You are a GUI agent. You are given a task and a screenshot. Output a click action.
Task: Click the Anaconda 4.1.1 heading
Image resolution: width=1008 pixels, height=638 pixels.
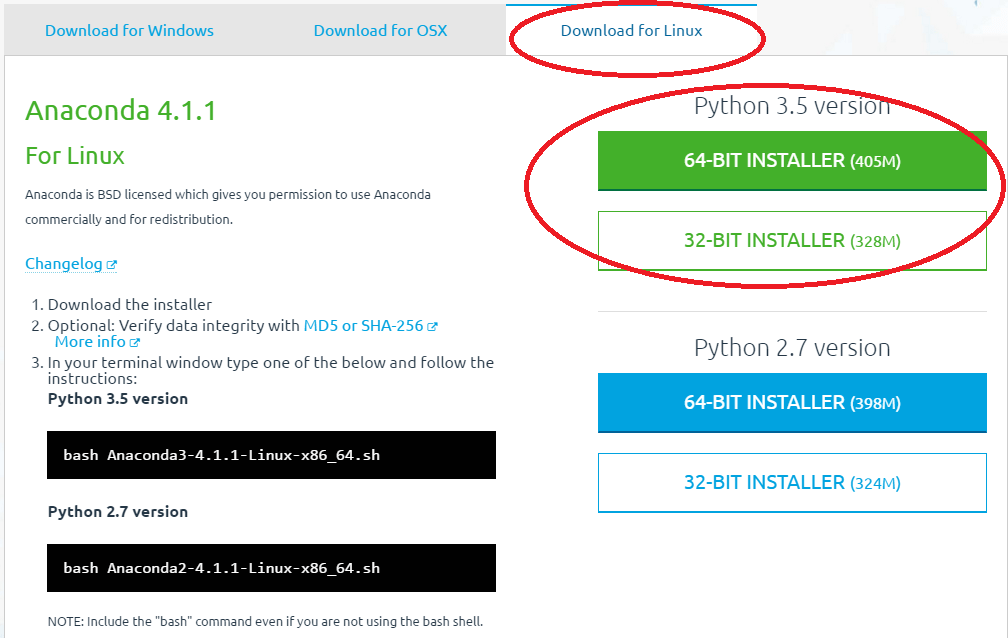[x=120, y=110]
